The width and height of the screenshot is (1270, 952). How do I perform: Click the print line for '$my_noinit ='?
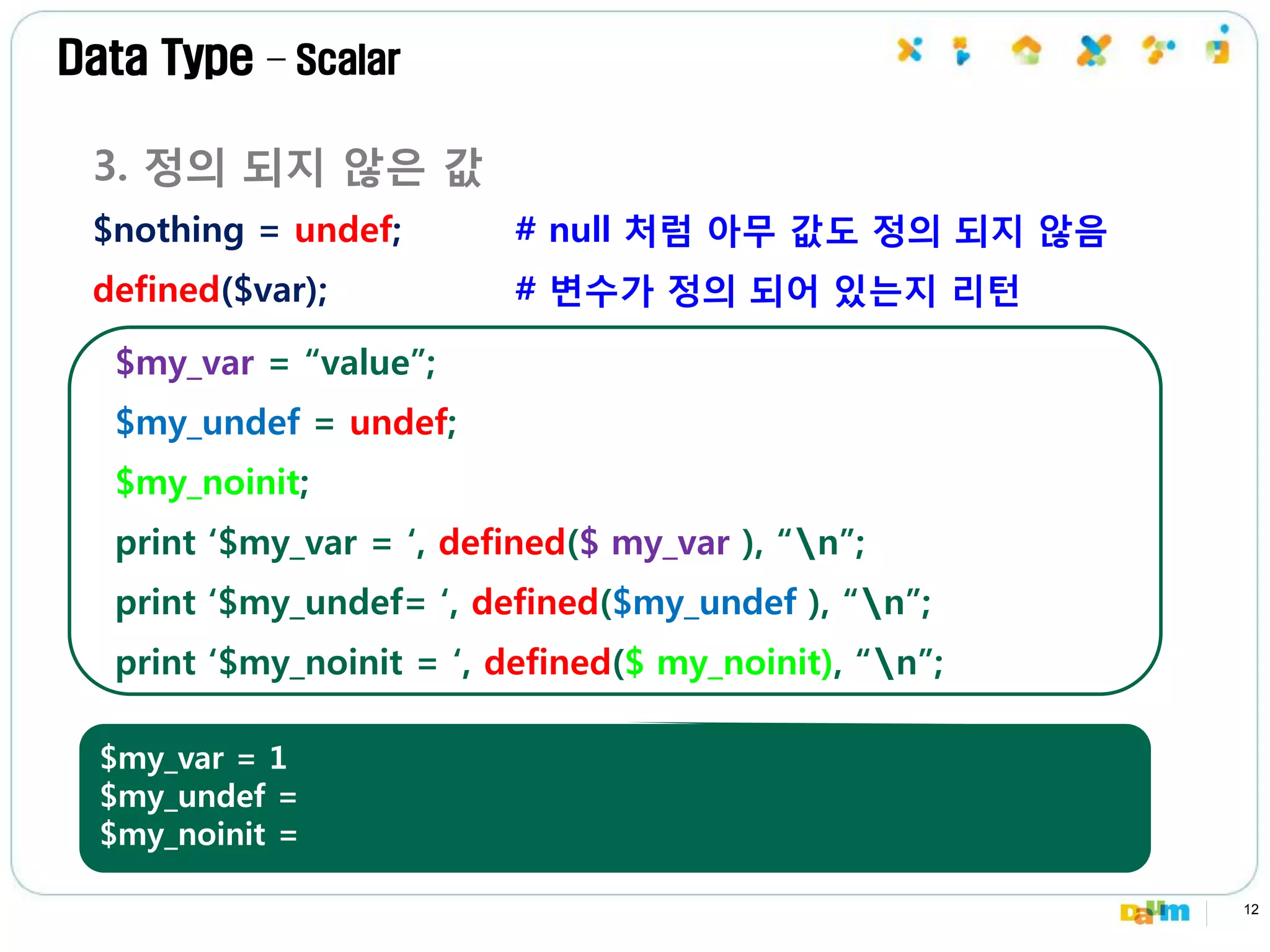pyautogui.click(x=530, y=663)
